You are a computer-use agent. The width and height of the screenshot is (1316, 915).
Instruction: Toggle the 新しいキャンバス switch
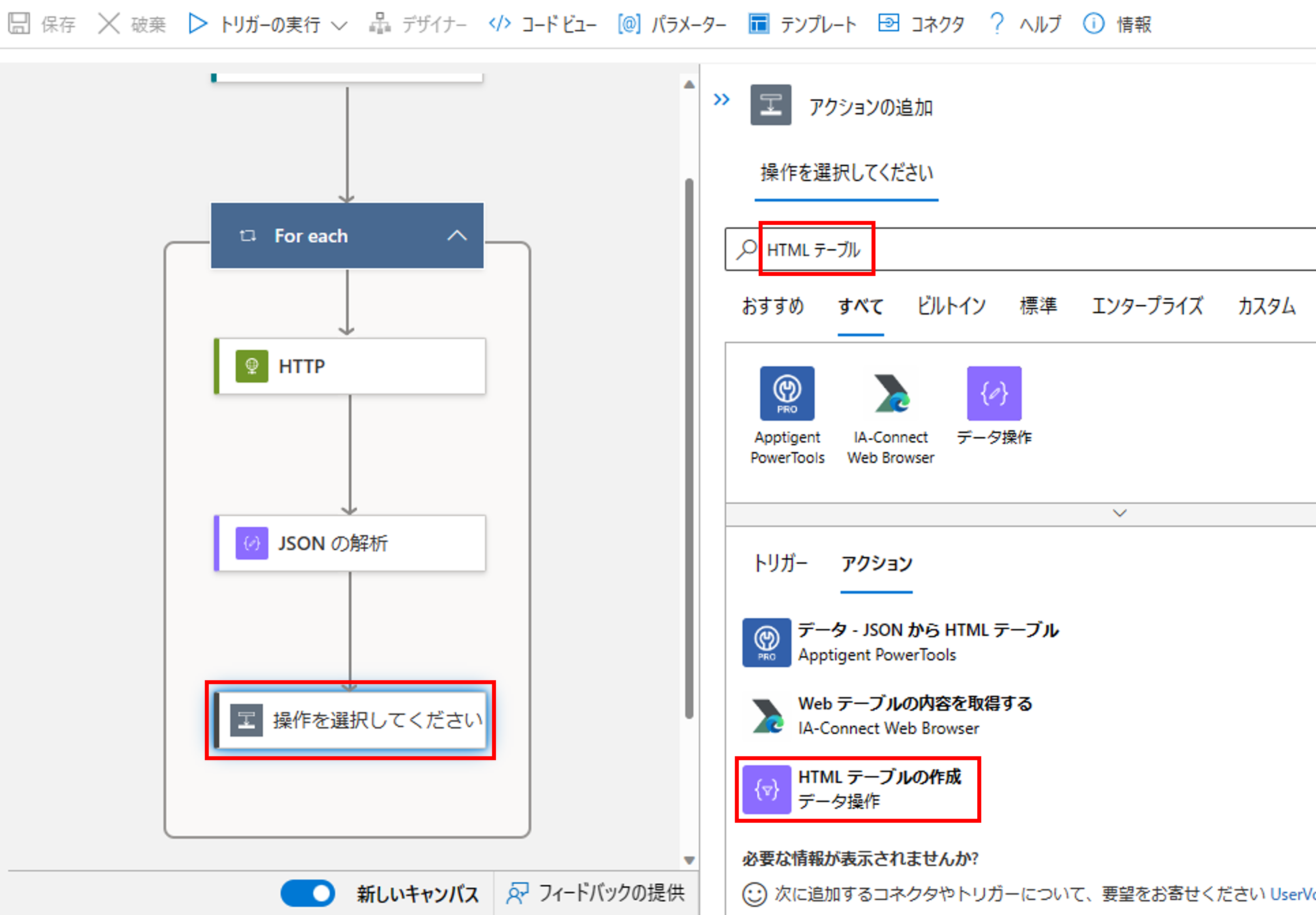[x=308, y=893]
